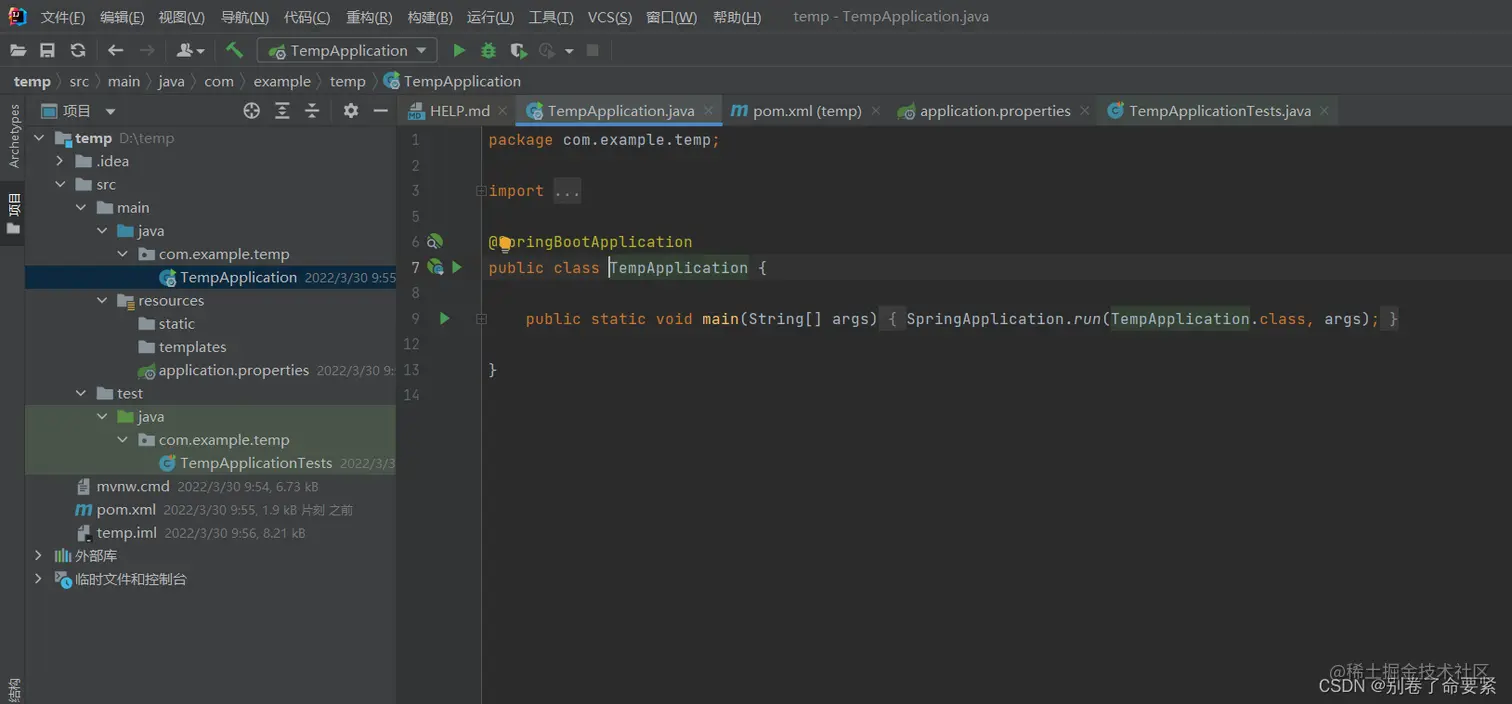Switch to the application.properties tab
This screenshot has height=704, width=1512.
click(x=995, y=111)
